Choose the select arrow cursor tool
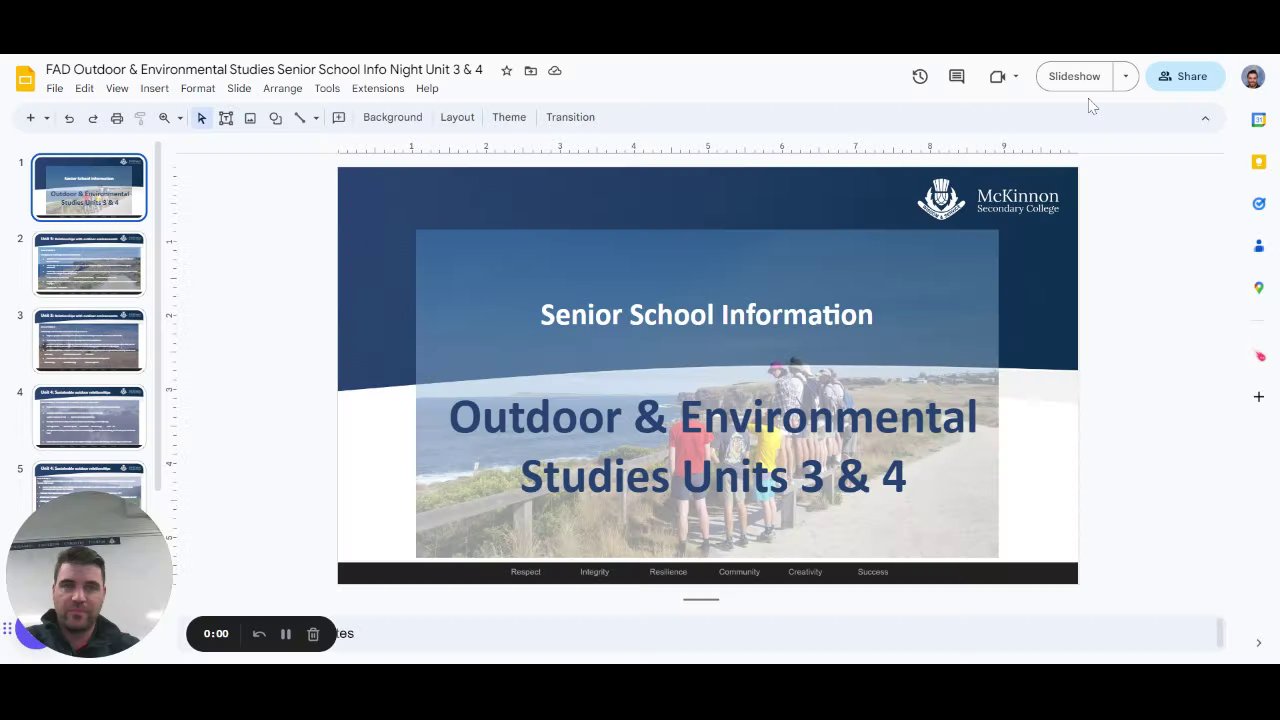The width and height of the screenshot is (1280, 720). click(201, 118)
